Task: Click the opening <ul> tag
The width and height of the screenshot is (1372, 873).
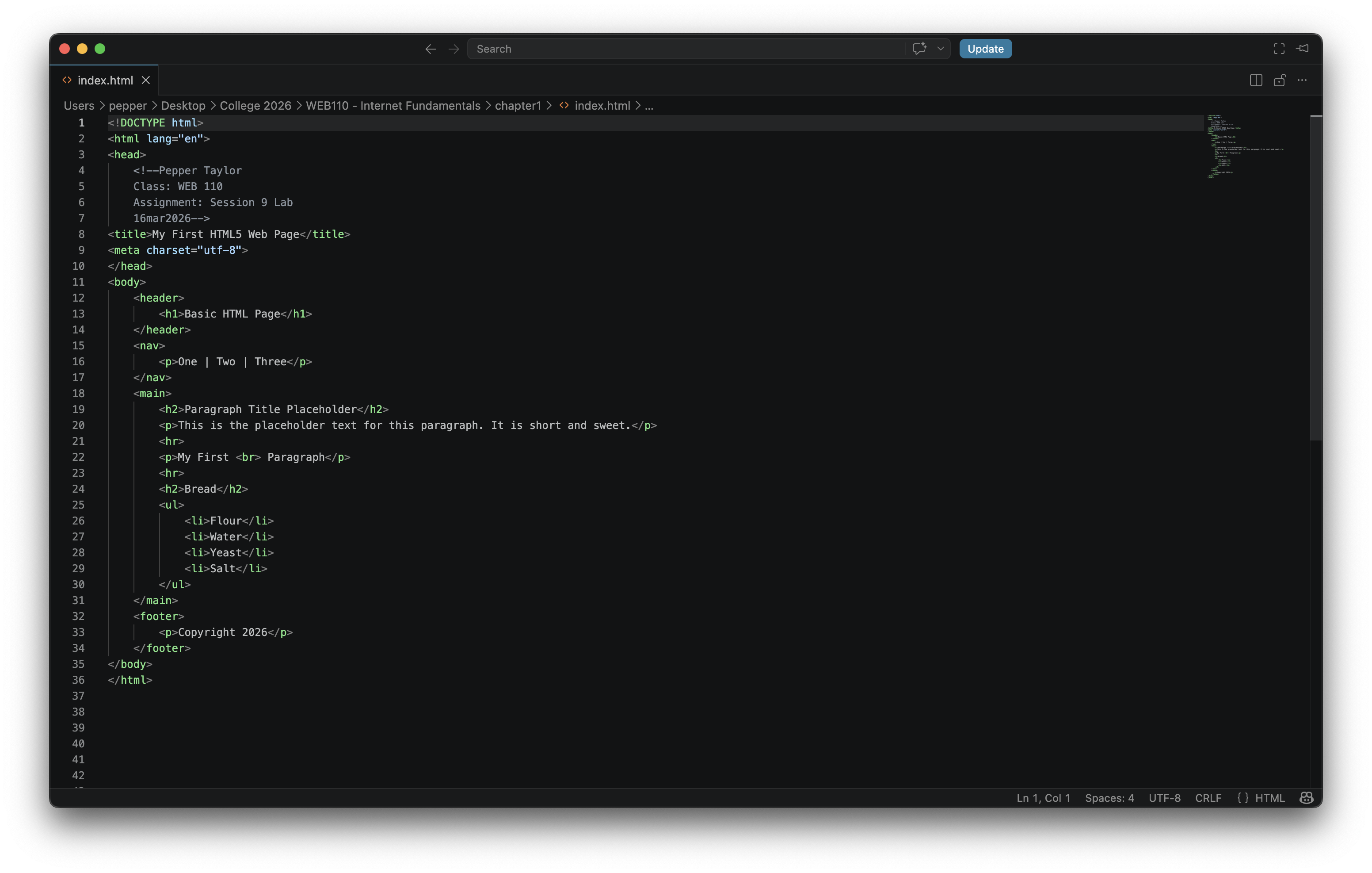Action: click(x=171, y=505)
